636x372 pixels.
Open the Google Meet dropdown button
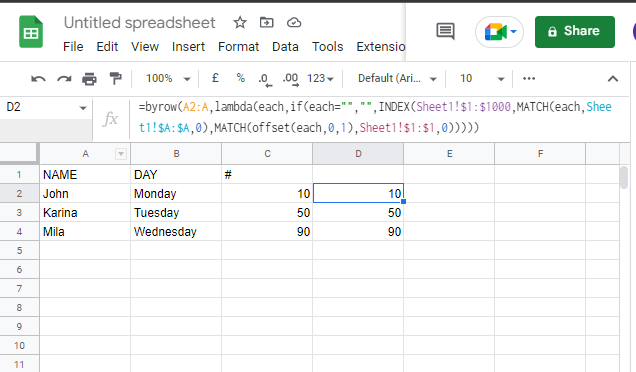499,32
